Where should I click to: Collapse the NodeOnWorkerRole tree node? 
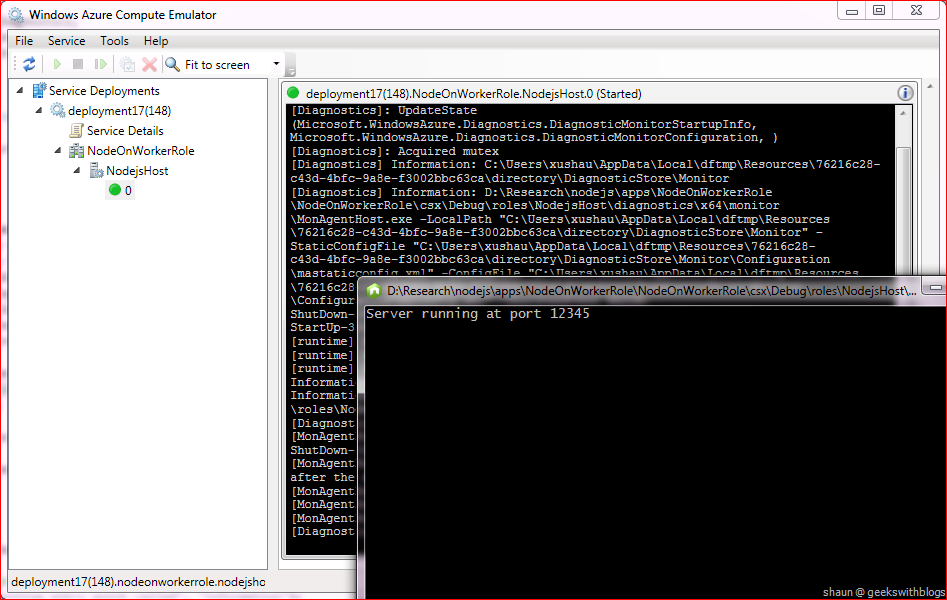[58, 150]
